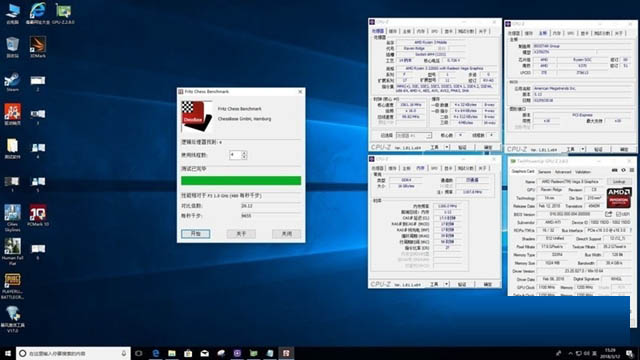Open the GPU-Z hamburger menu icon

click(x=631, y=170)
